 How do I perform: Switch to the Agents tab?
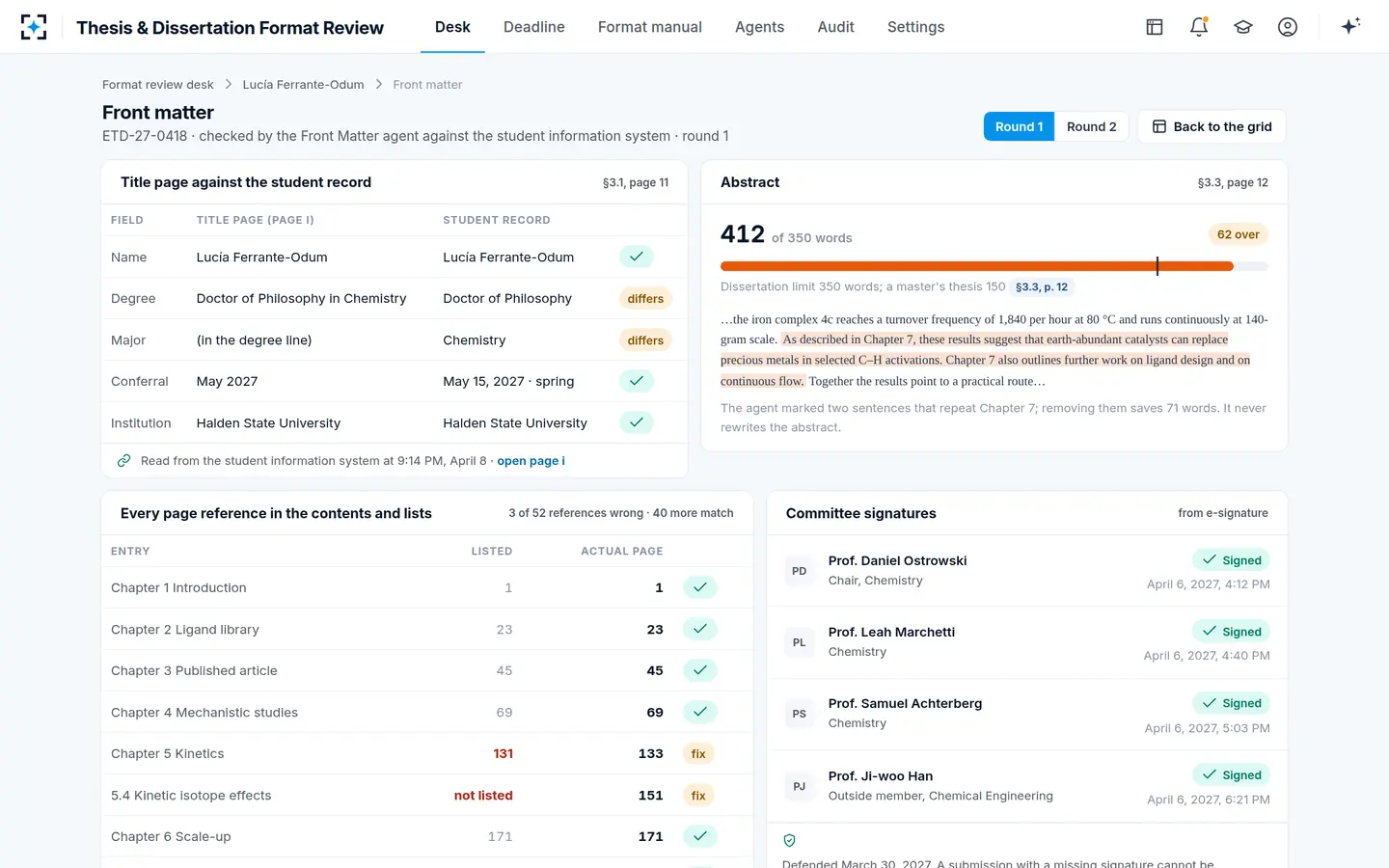[x=760, y=27]
